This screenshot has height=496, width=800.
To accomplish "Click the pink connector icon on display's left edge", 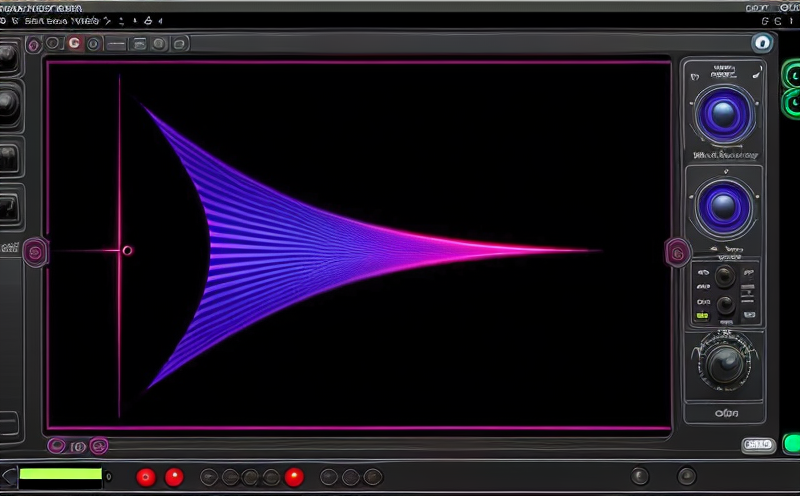I will 35,252.
